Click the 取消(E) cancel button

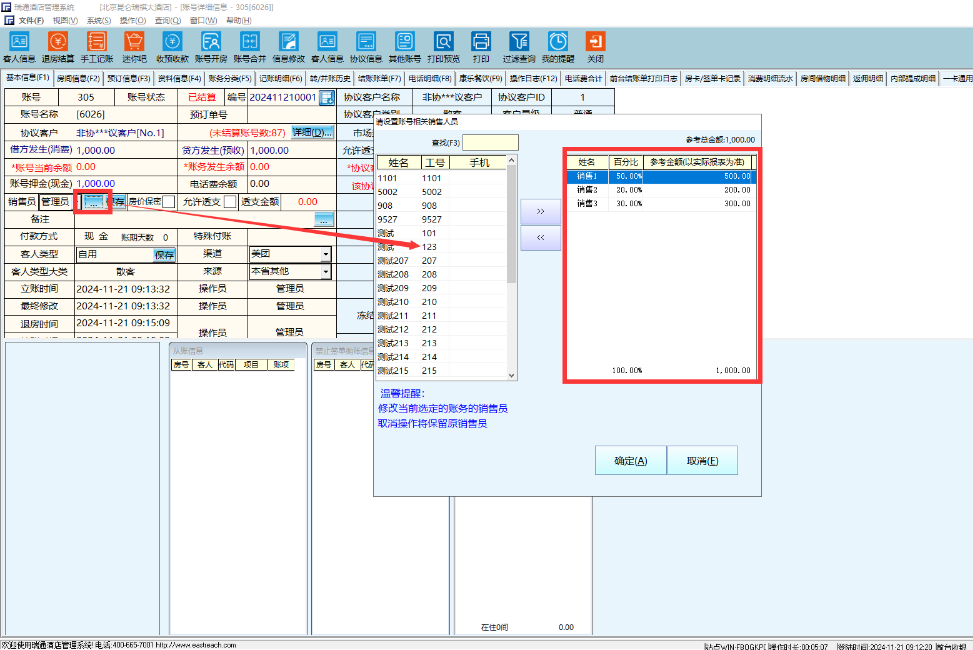click(x=702, y=461)
